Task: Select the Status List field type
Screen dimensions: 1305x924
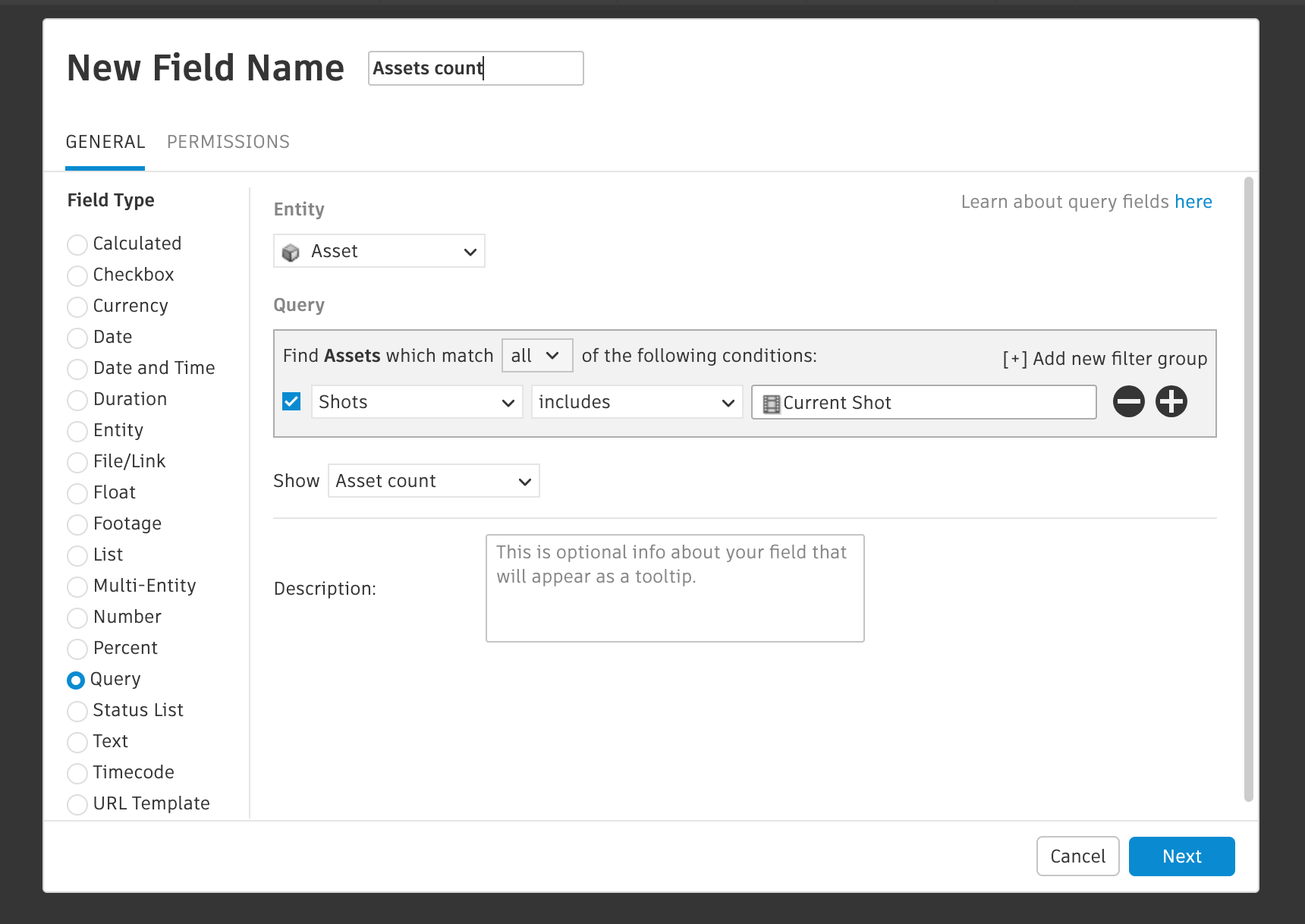Action: pyautogui.click(x=77, y=711)
